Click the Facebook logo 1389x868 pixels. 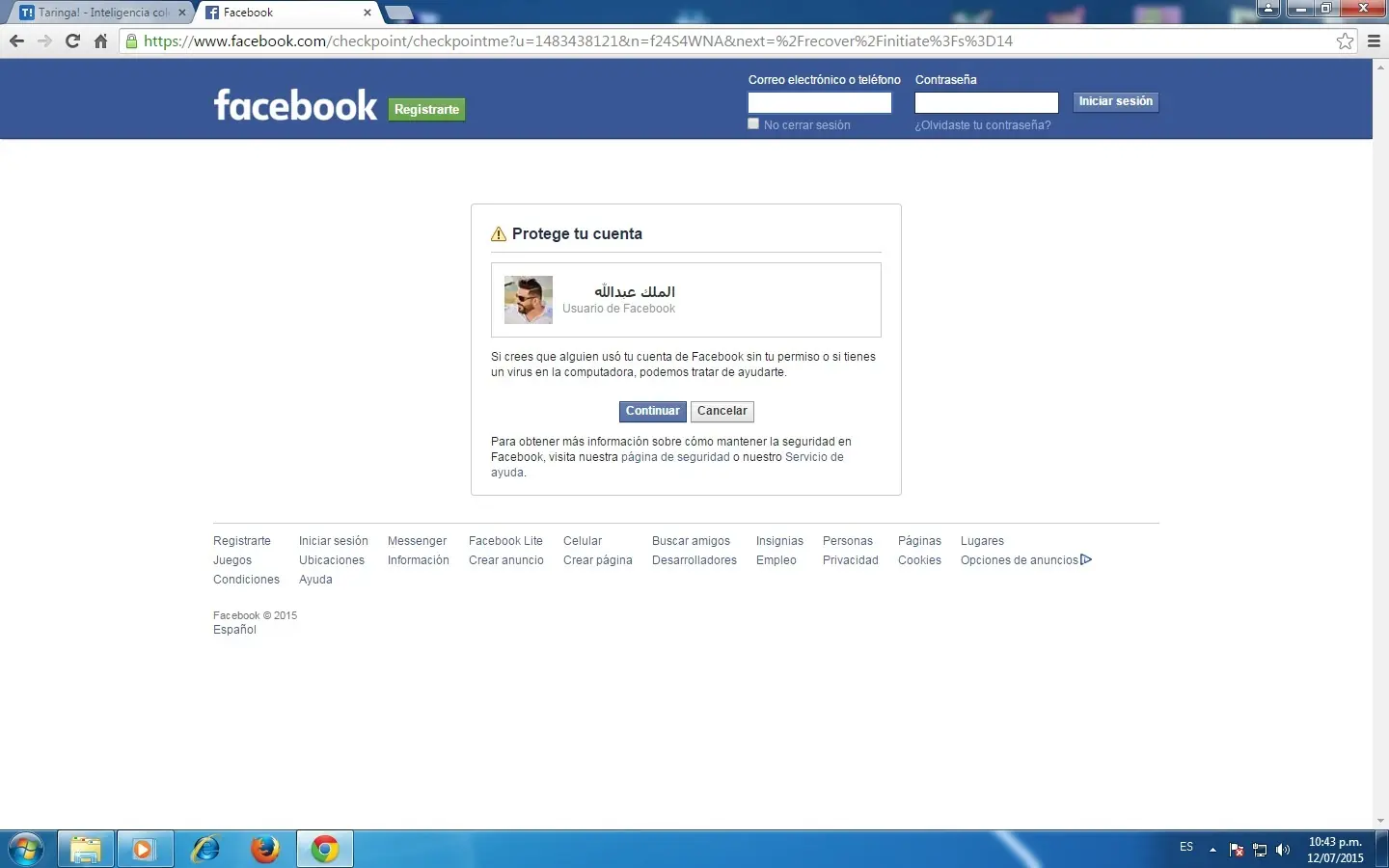pyautogui.click(x=295, y=105)
